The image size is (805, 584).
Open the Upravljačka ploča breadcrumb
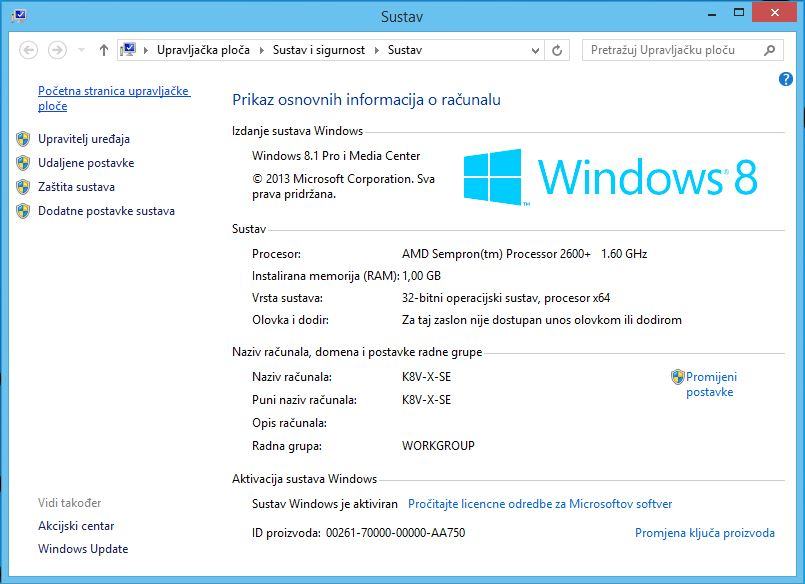pos(203,50)
